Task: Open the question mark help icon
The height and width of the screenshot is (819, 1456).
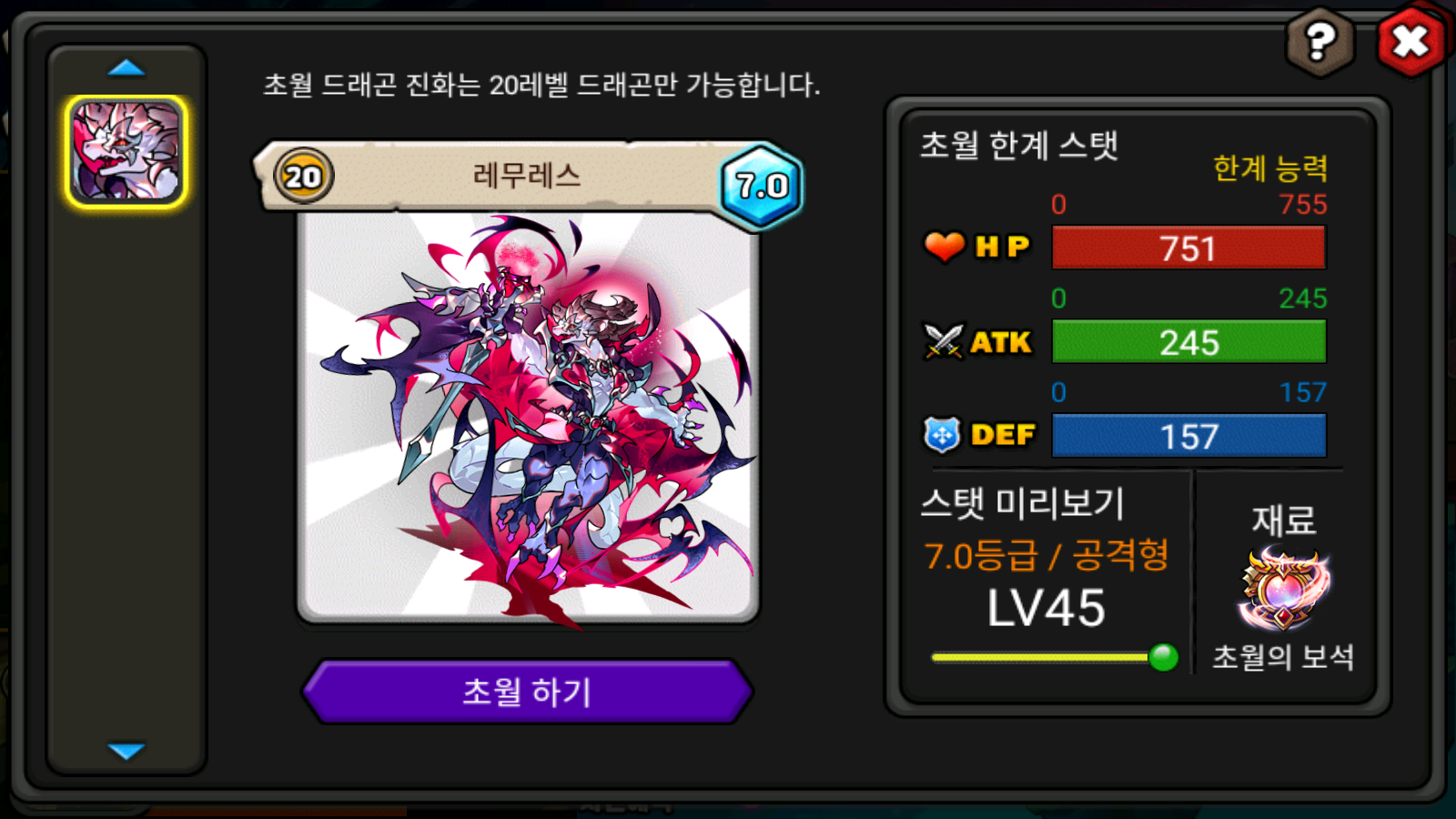Action: [x=1319, y=41]
